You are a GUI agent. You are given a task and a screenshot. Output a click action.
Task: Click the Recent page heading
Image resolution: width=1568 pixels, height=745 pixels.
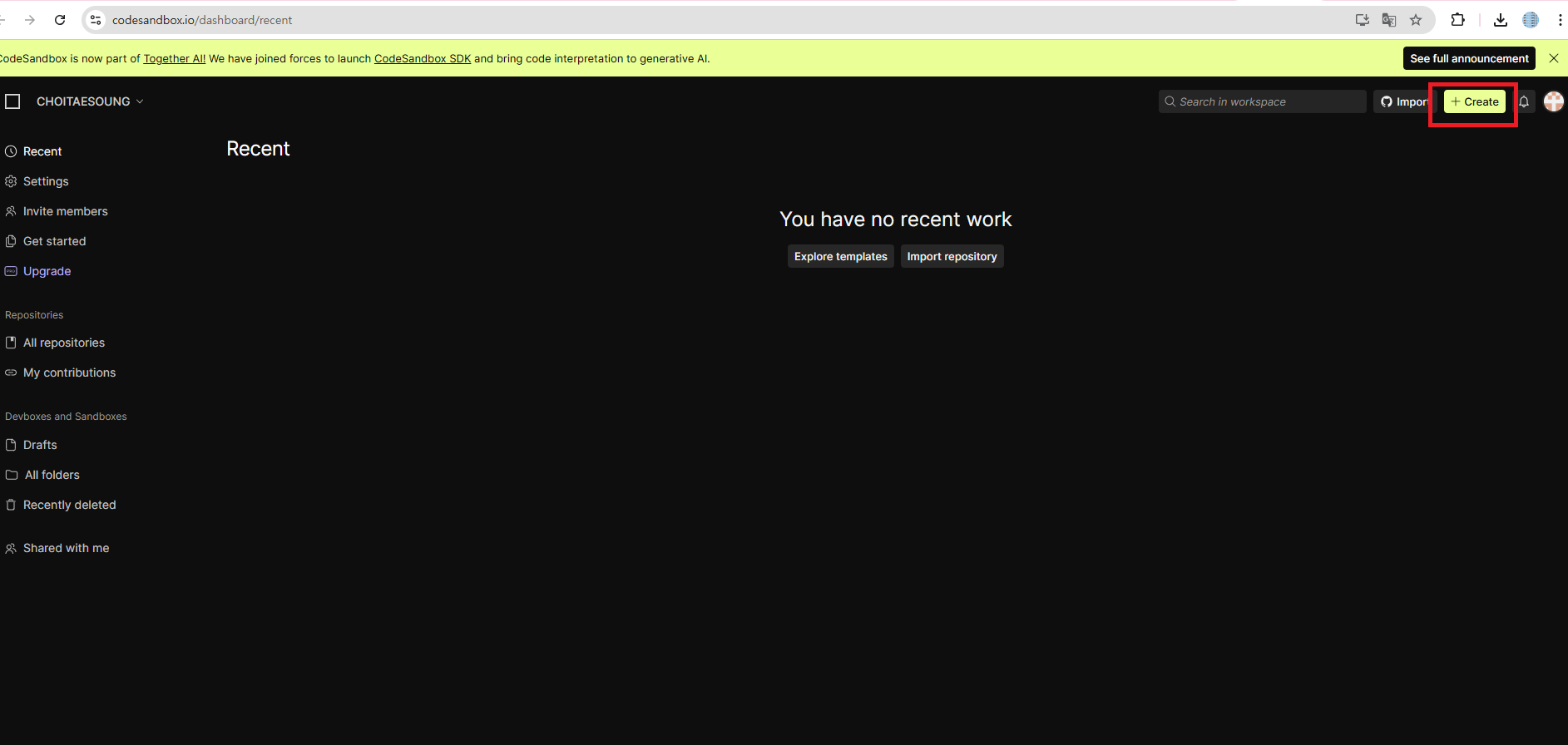tap(258, 149)
